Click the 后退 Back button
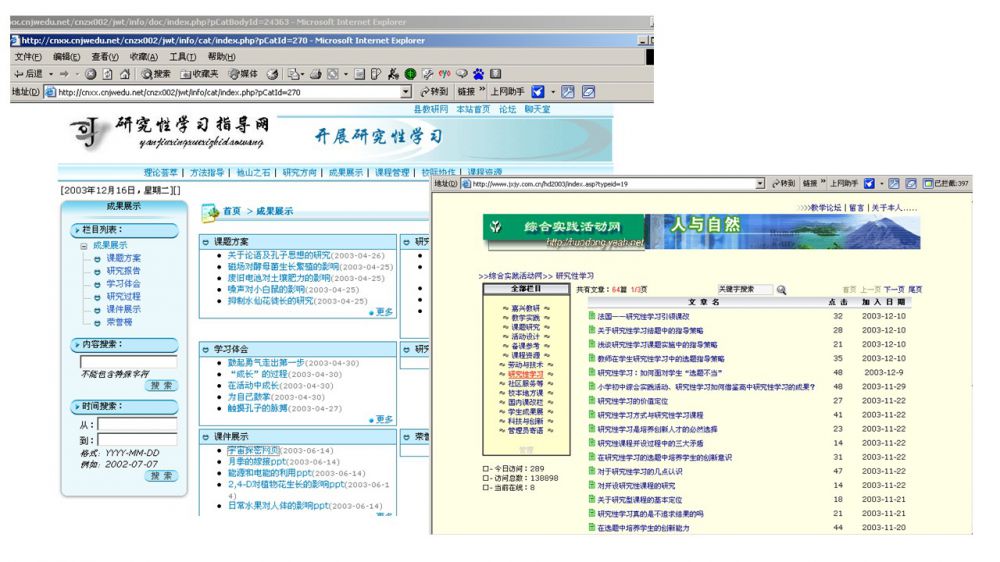The image size is (1000, 562). coord(29,74)
